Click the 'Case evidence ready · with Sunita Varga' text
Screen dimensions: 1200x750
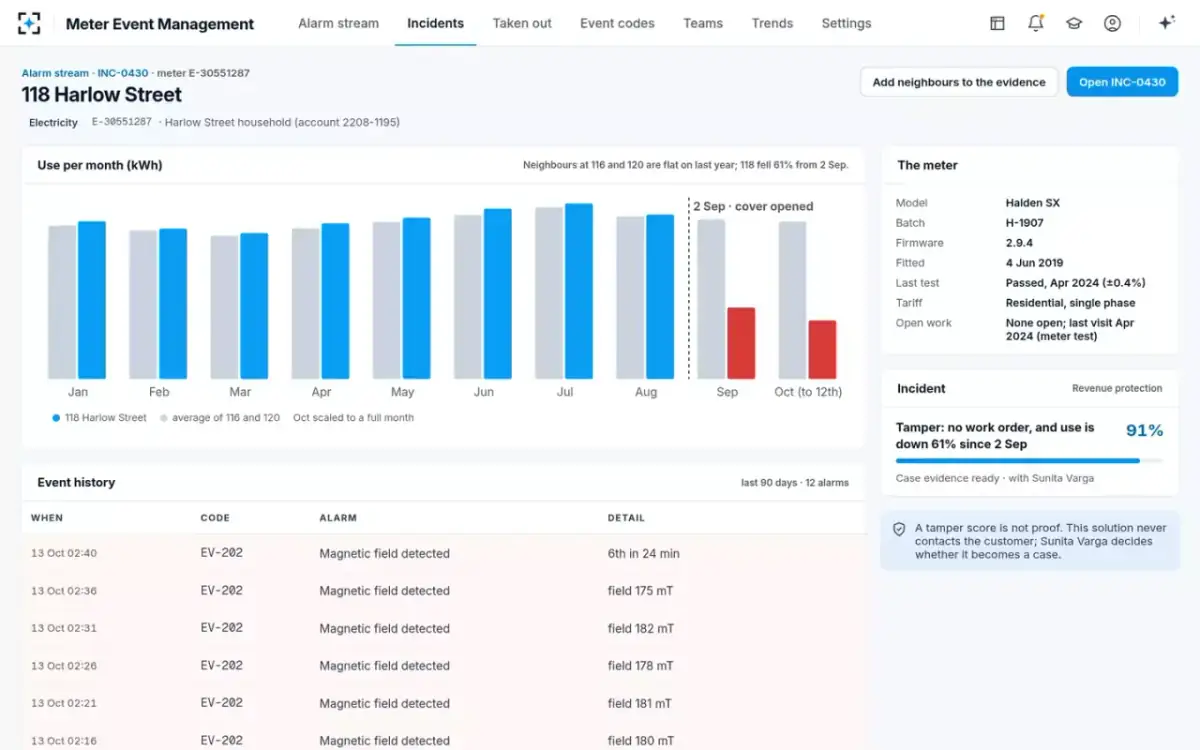pos(995,478)
